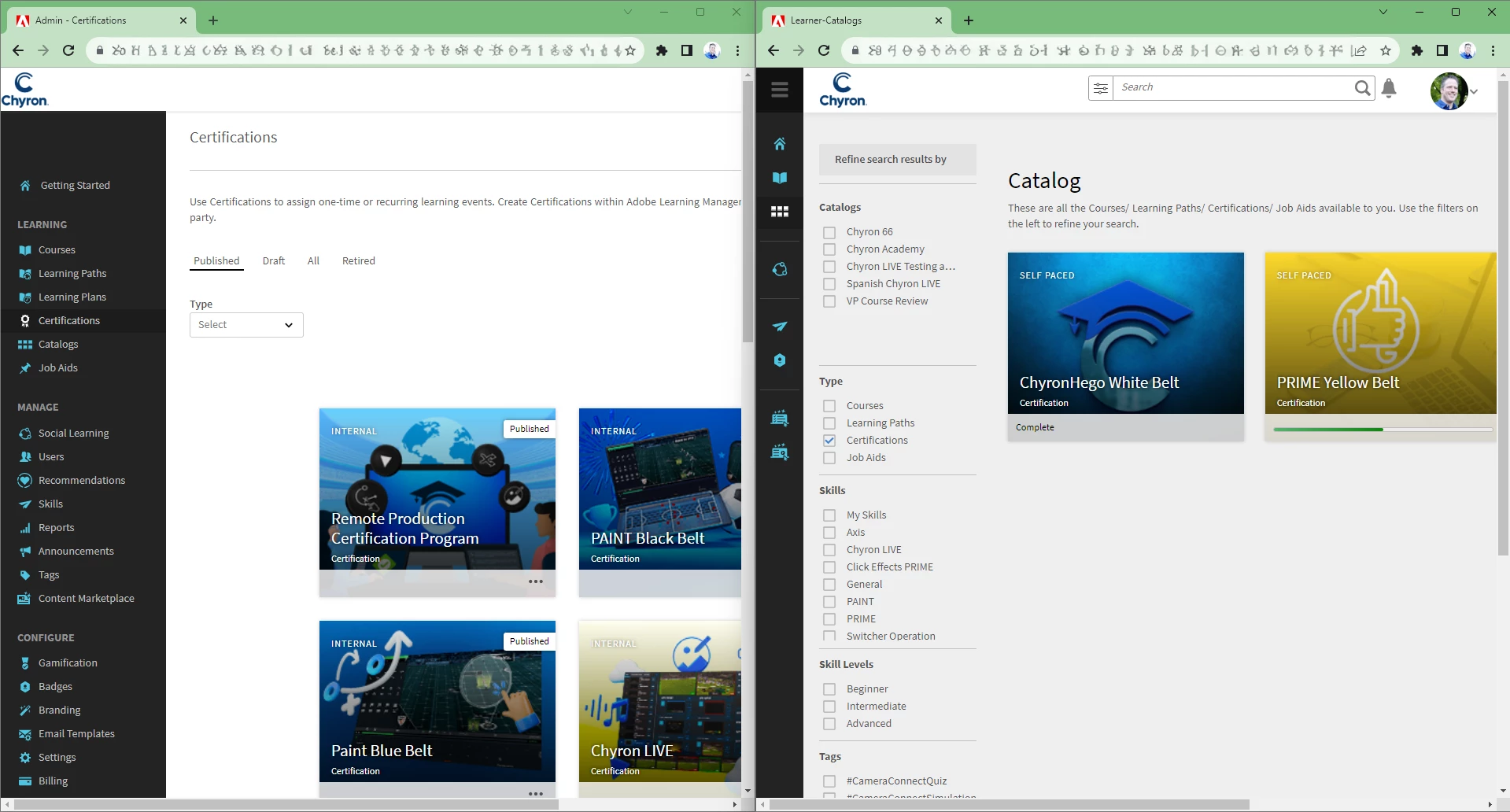Viewport: 1510px width, 812px height.
Task: Check the My Skills filter
Action: [x=829, y=516]
